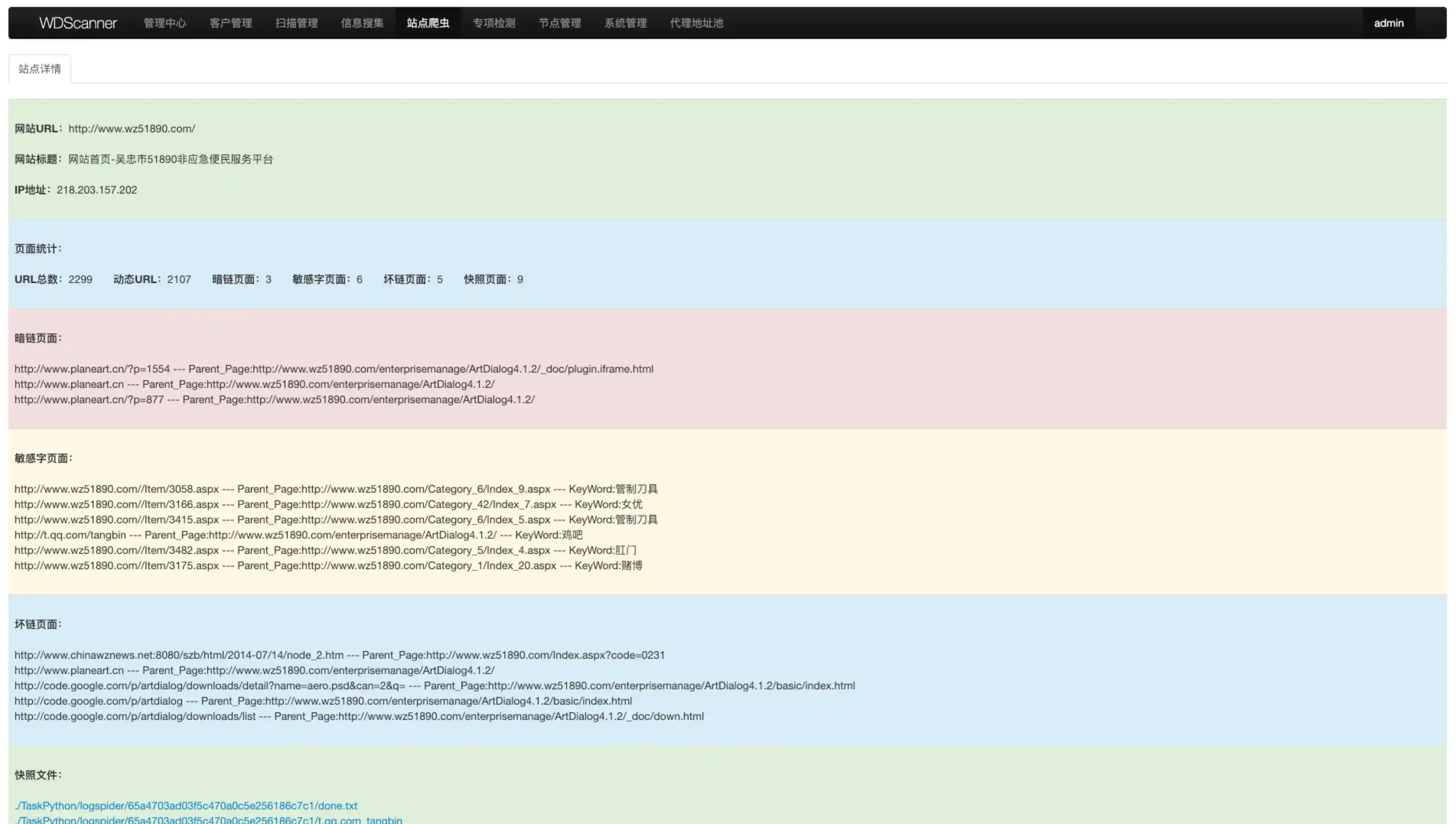Open the 客户管理 menu item
1456x824 pixels.
[230, 23]
